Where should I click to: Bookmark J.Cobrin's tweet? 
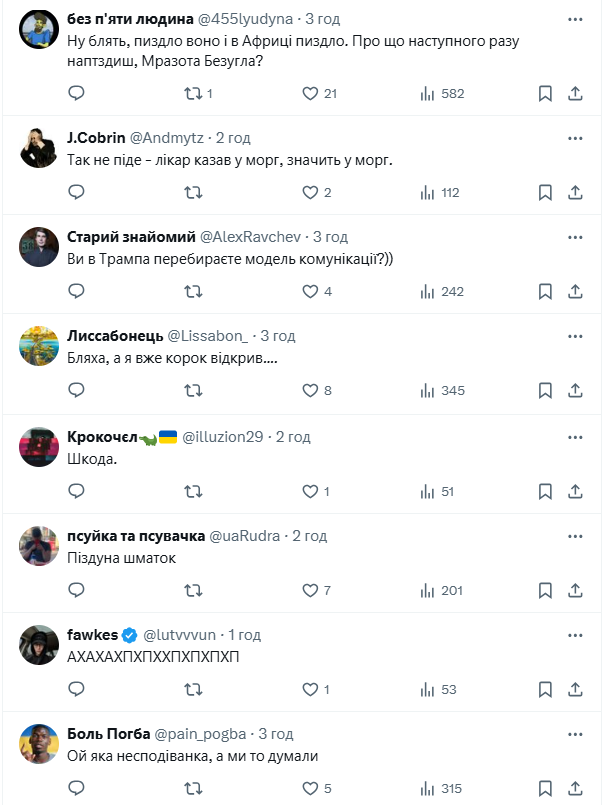[545, 192]
